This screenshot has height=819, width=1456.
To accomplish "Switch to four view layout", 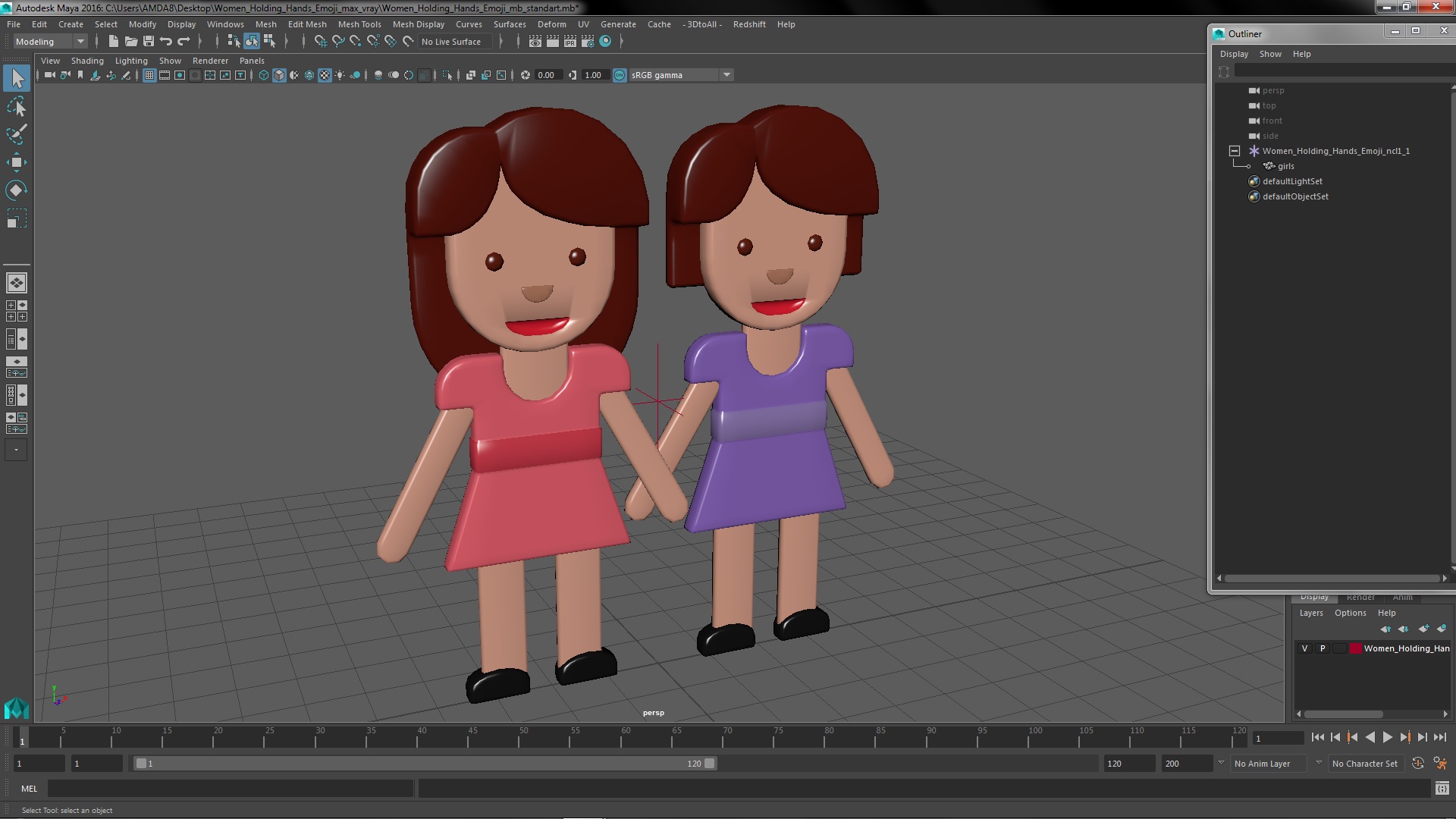I will [x=17, y=311].
